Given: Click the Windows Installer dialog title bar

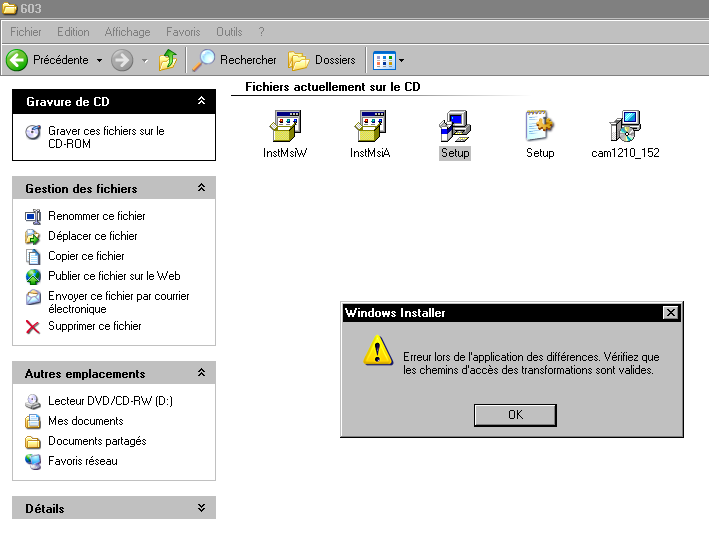Looking at the screenshot, I should pyautogui.click(x=512, y=313).
